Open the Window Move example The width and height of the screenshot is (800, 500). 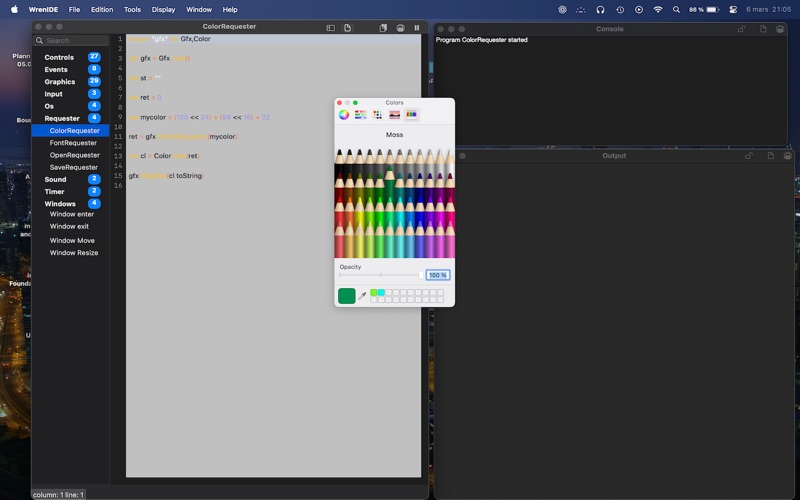pyautogui.click(x=72, y=240)
